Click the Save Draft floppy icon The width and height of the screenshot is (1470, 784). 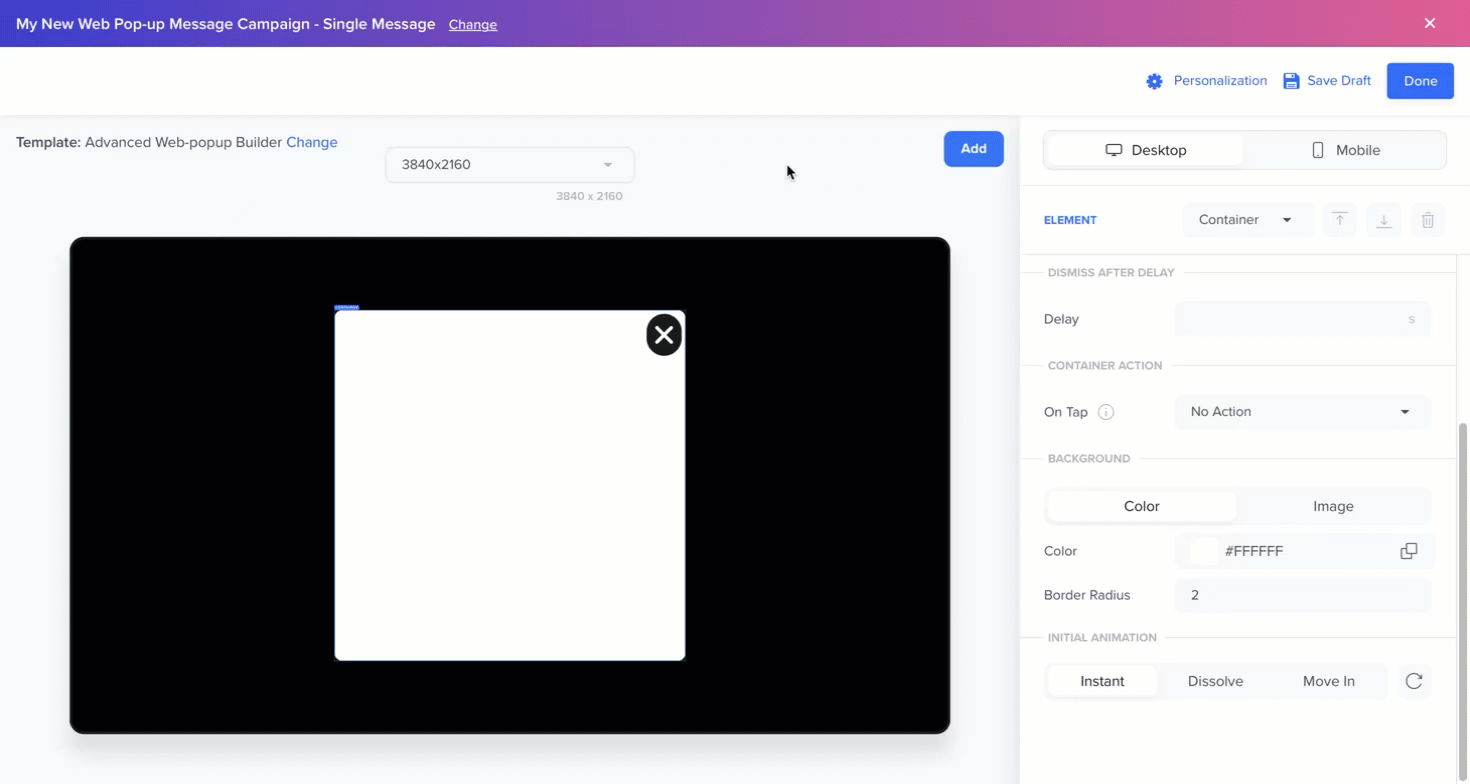[1291, 81]
